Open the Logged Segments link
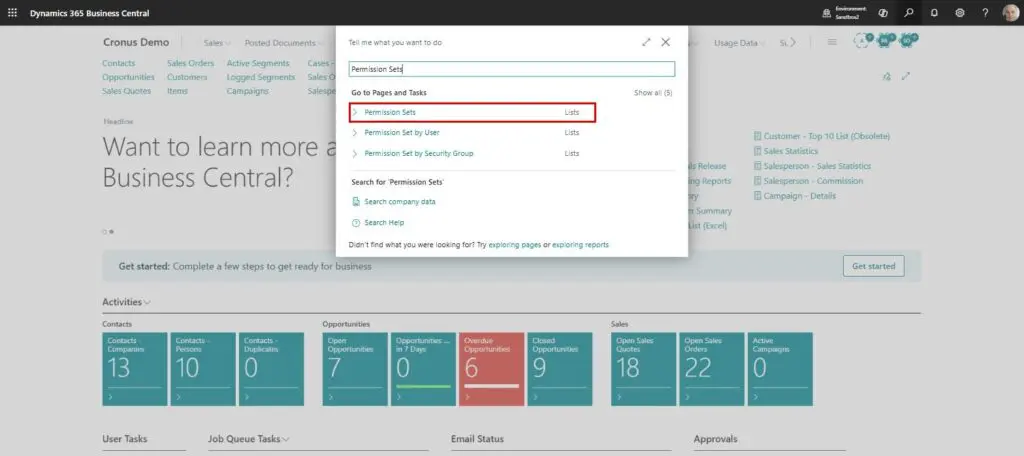This screenshot has height=456, width=1024. [261, 77]
